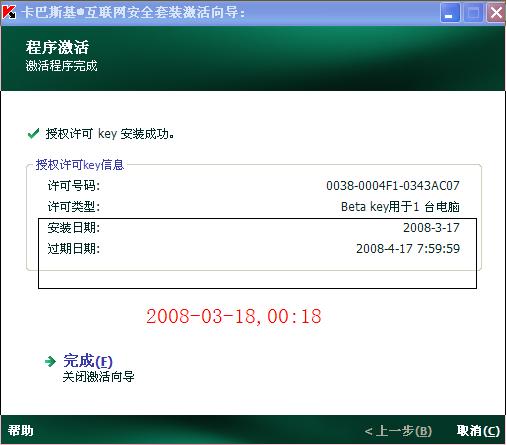Click the 授权许可key信息 group title
The width and height of the screenshot is (506, 445).
[x=80, y=165]
